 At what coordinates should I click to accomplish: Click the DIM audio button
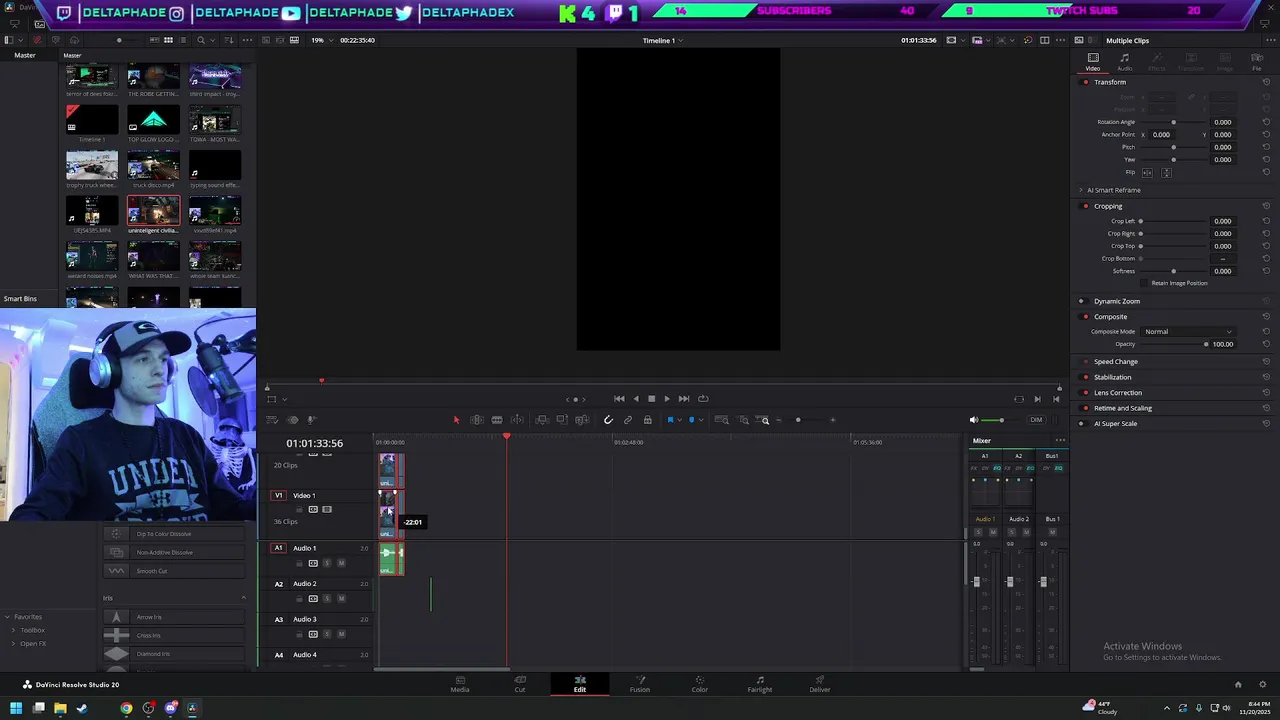(x=1036, y=420)
